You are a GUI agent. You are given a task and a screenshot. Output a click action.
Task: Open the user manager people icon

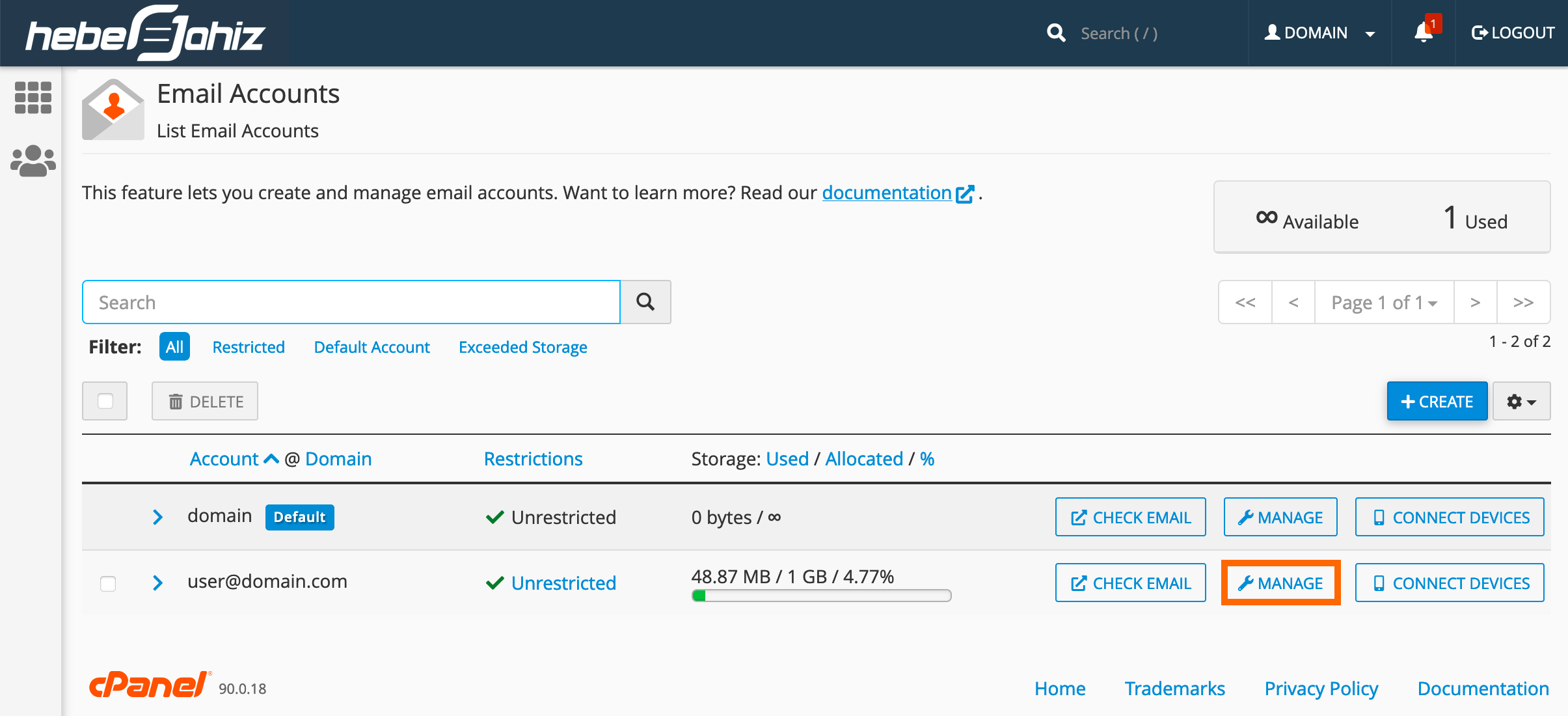click(33, 161)
